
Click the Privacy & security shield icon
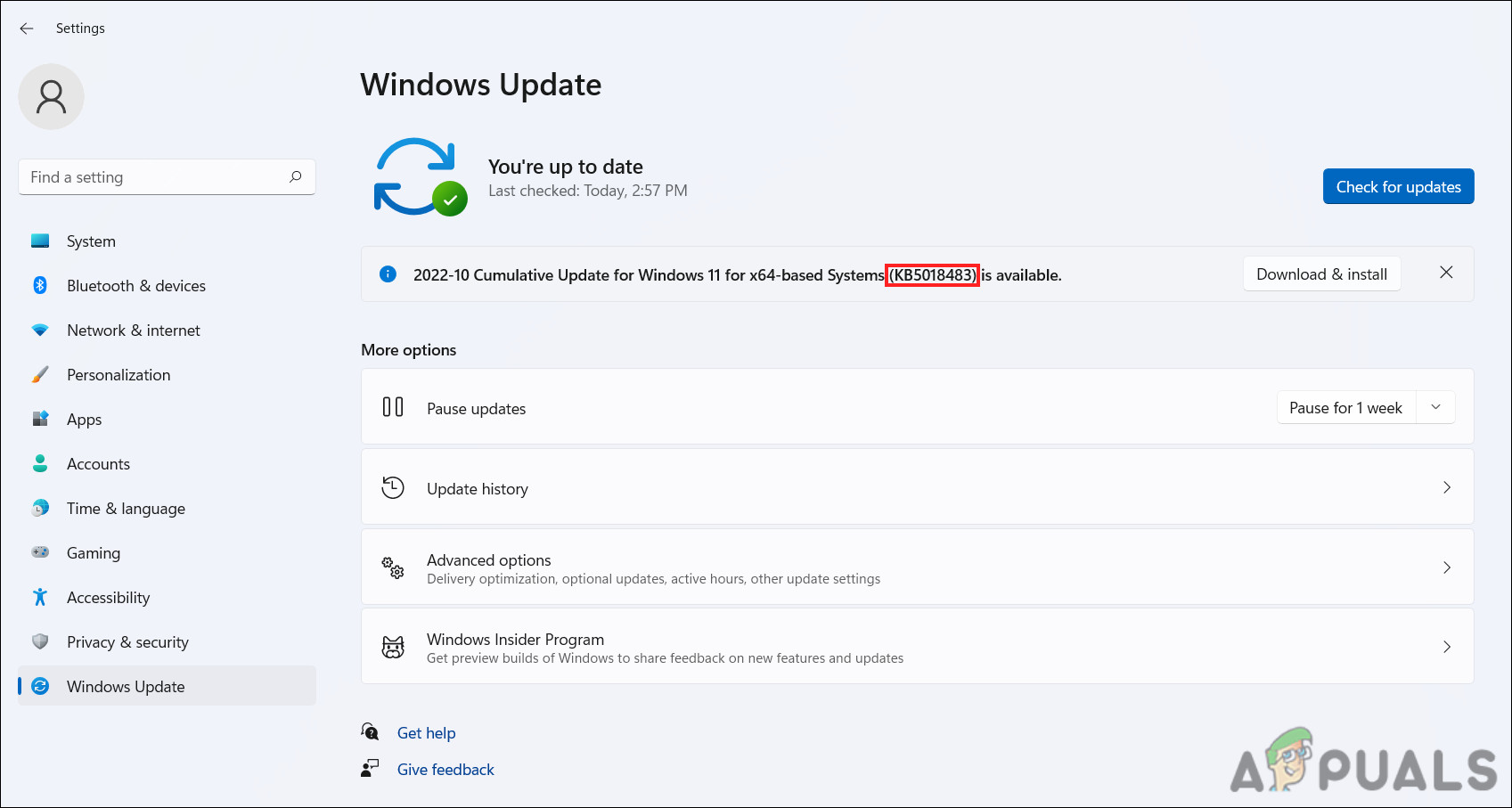point(40,641)
